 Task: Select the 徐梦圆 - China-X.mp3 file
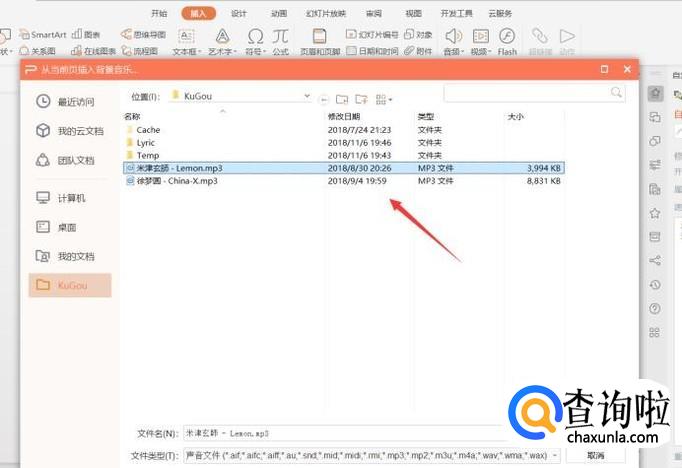pos(344,181)
